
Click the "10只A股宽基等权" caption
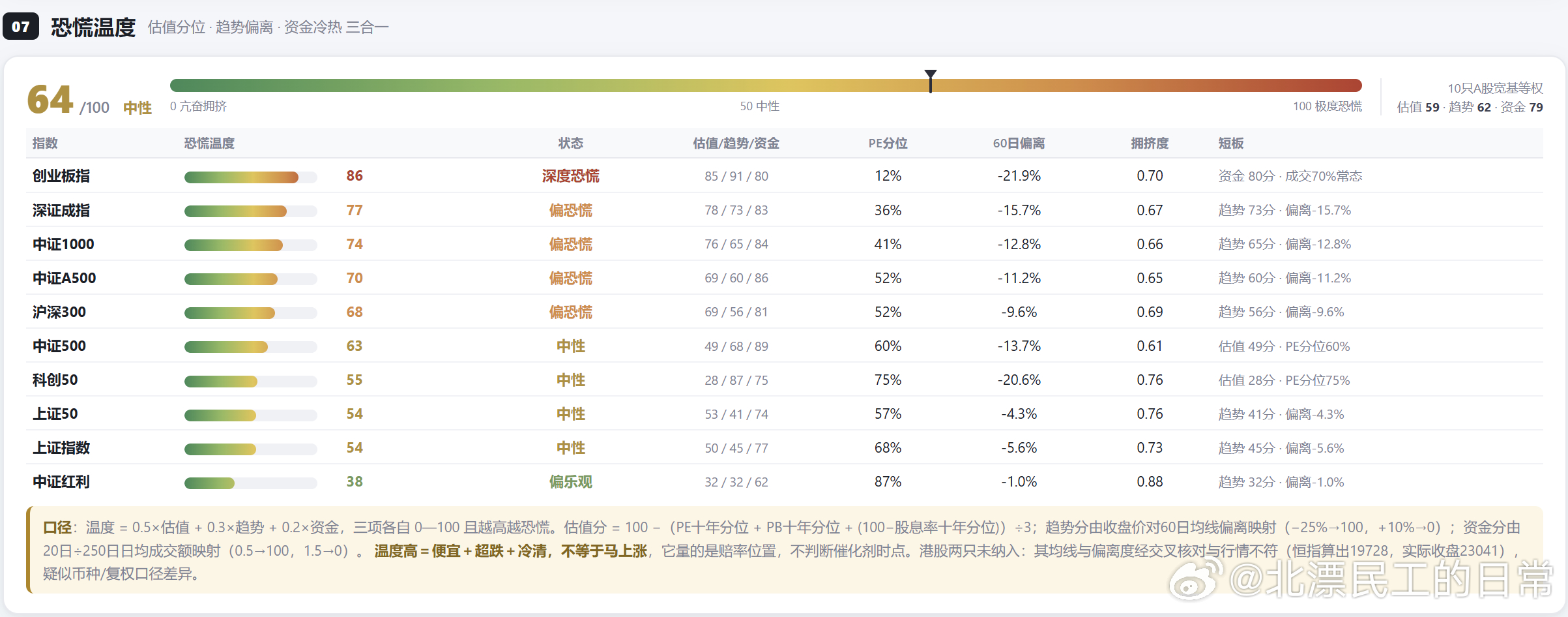coord(1495,89)
